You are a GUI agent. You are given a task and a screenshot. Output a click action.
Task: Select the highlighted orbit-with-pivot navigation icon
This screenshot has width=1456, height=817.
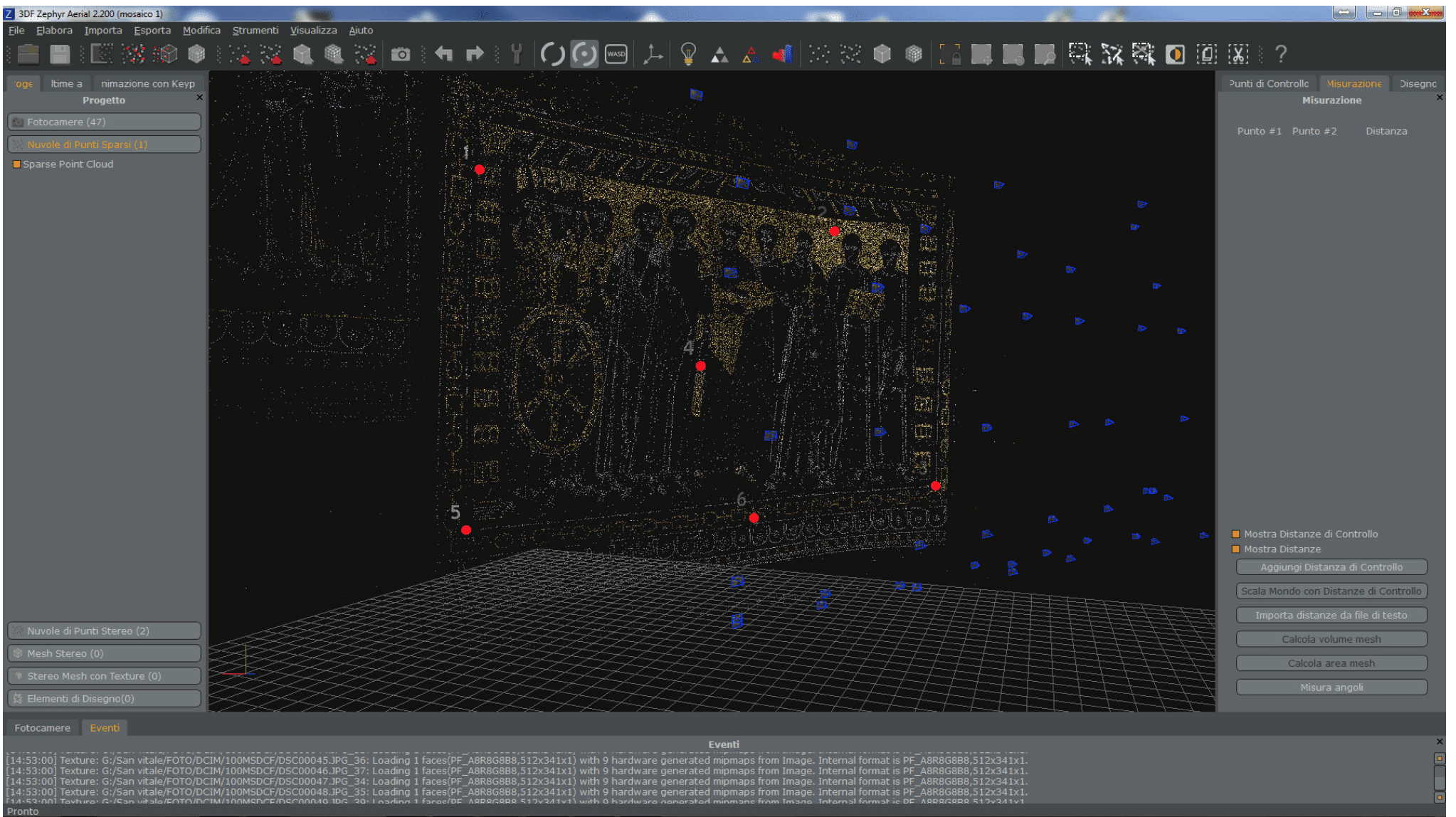[x=584, y=54]
